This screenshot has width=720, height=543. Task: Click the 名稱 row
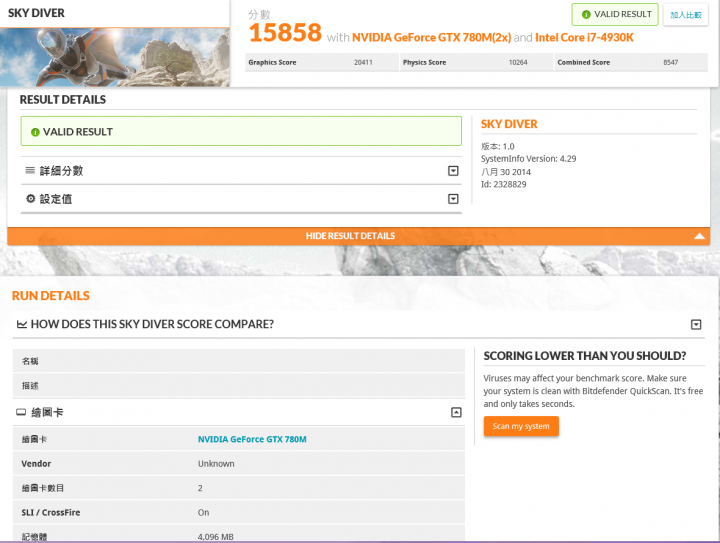pos(239,361)
